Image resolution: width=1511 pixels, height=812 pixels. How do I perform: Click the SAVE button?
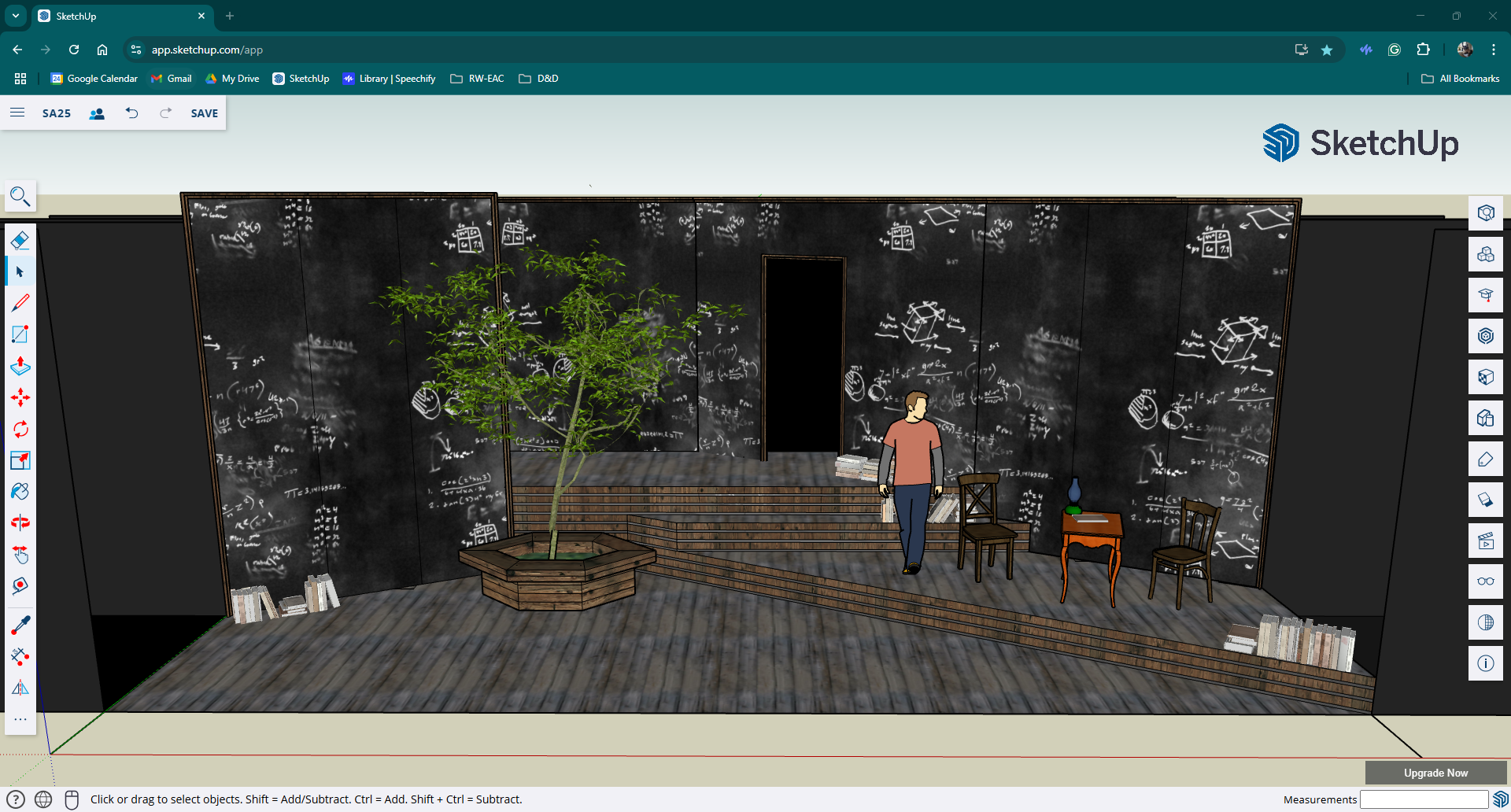click(x=205, y=113)
